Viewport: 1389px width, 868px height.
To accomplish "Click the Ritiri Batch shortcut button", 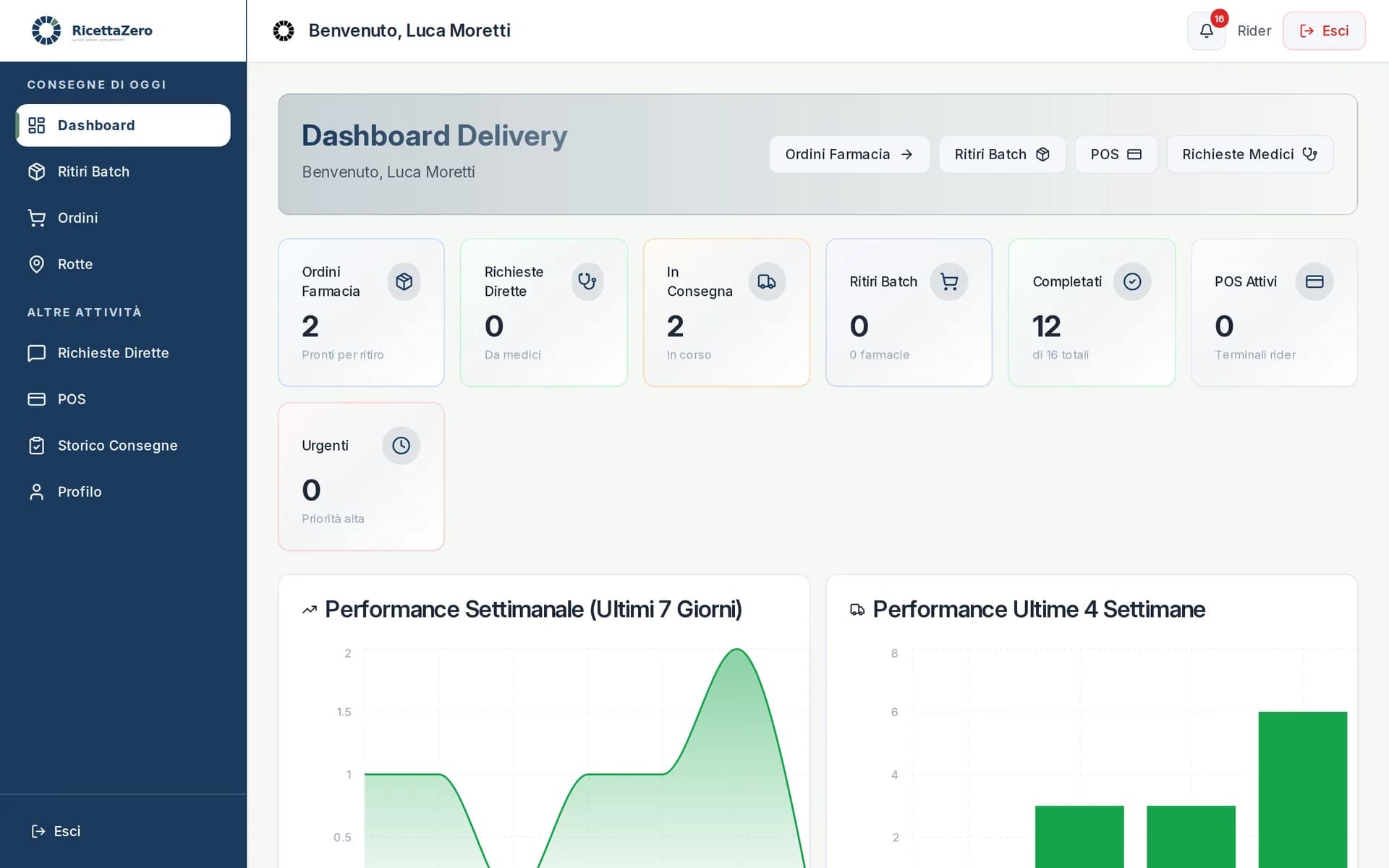I will pyautogui.click(x=1002, y=154).
